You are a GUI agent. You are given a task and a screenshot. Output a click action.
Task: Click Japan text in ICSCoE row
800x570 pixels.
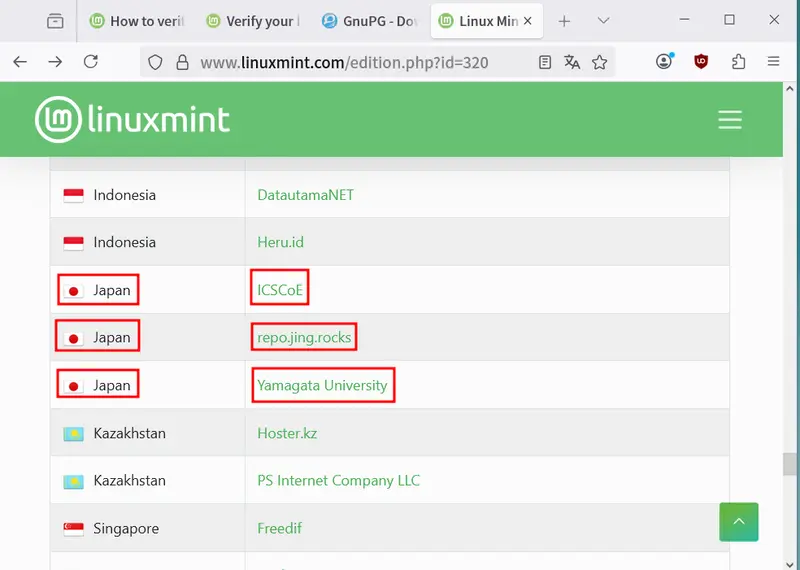tap(112, 290)
